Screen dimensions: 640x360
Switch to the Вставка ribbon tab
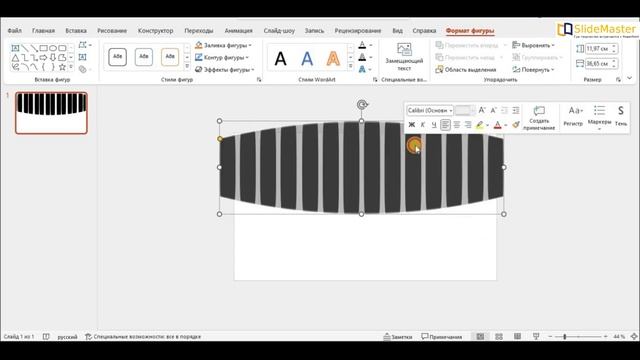click(76, 31)
